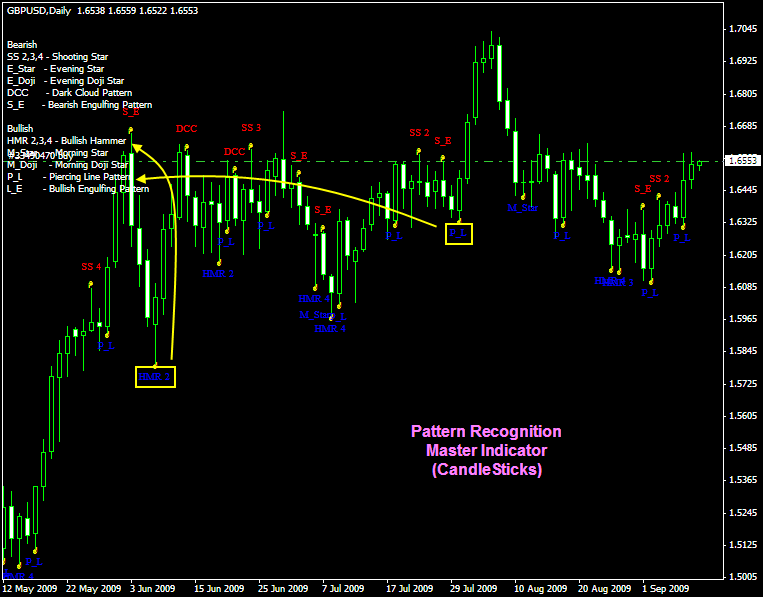This screenshot has height=597, width=763.
Task: Click the 1.6445 price axis label
Action: pyautogui.click(x=742, y=190)
